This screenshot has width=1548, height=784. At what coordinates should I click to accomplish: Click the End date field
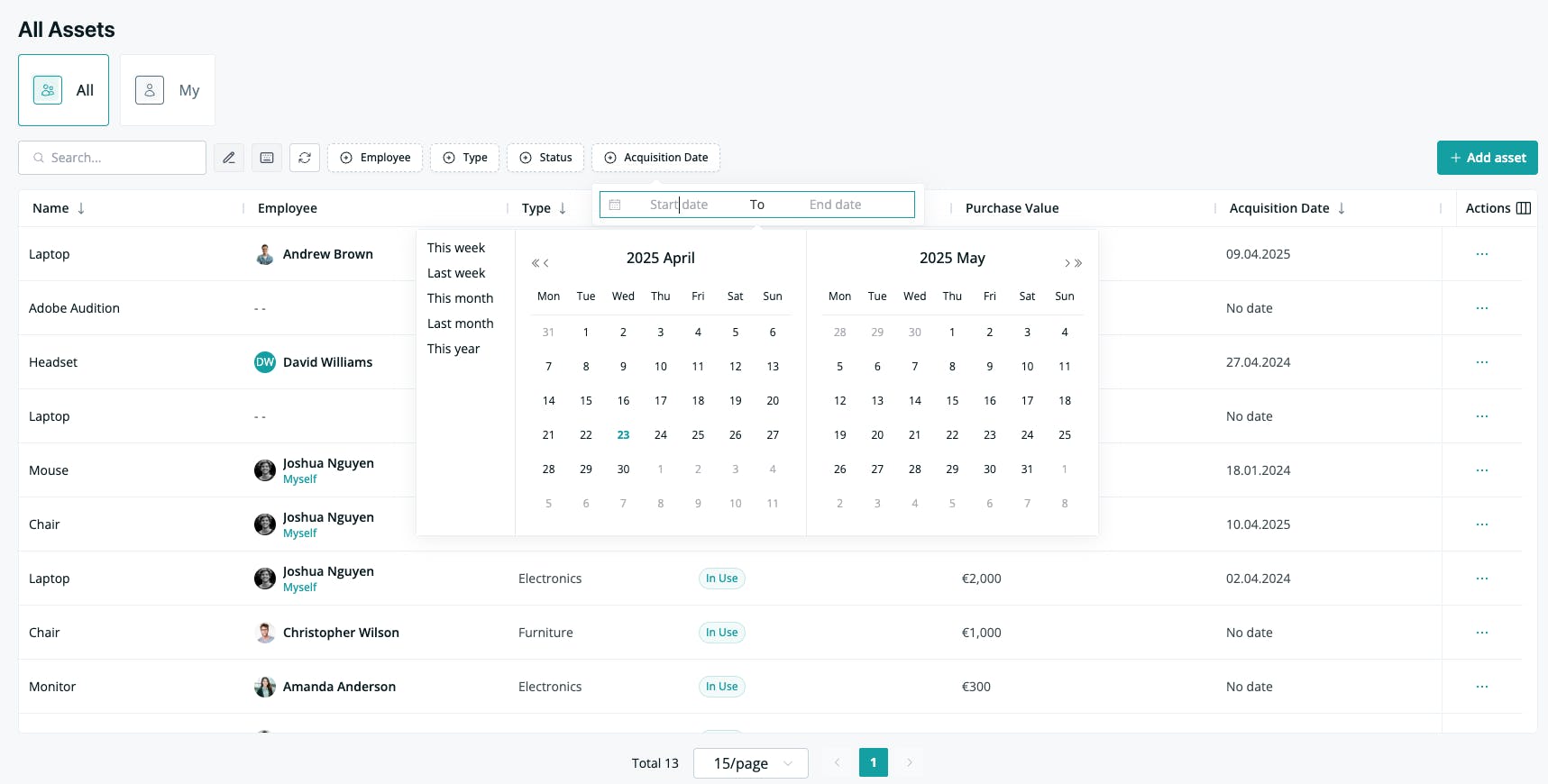click(835, 205)
